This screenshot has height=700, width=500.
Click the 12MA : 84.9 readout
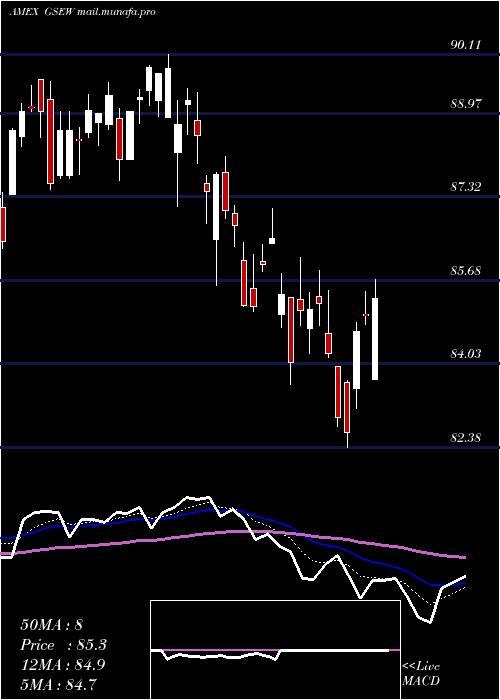(63, 665)
